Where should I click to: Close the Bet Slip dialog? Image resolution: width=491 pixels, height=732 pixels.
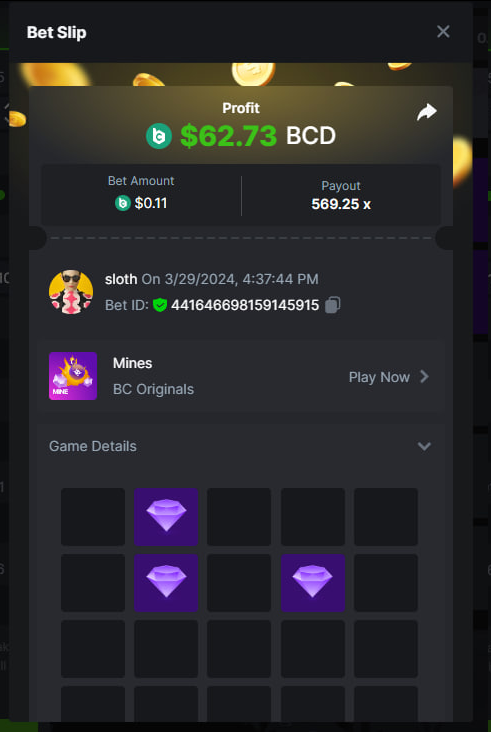(443, 32)
